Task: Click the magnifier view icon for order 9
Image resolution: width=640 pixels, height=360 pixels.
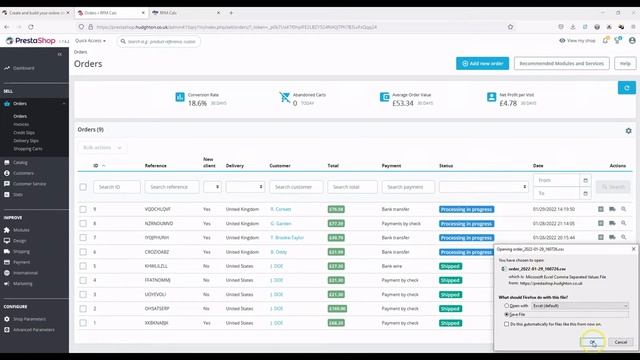Action: (x=623, y=209)
